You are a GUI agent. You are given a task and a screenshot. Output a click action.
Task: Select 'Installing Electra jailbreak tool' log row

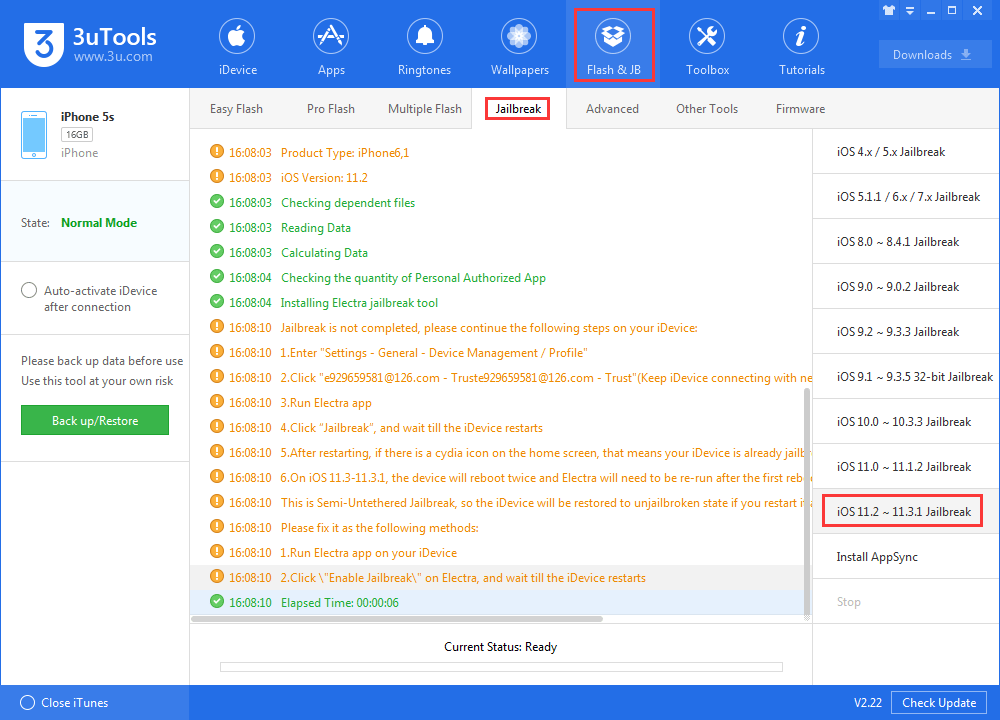(501, 302)
